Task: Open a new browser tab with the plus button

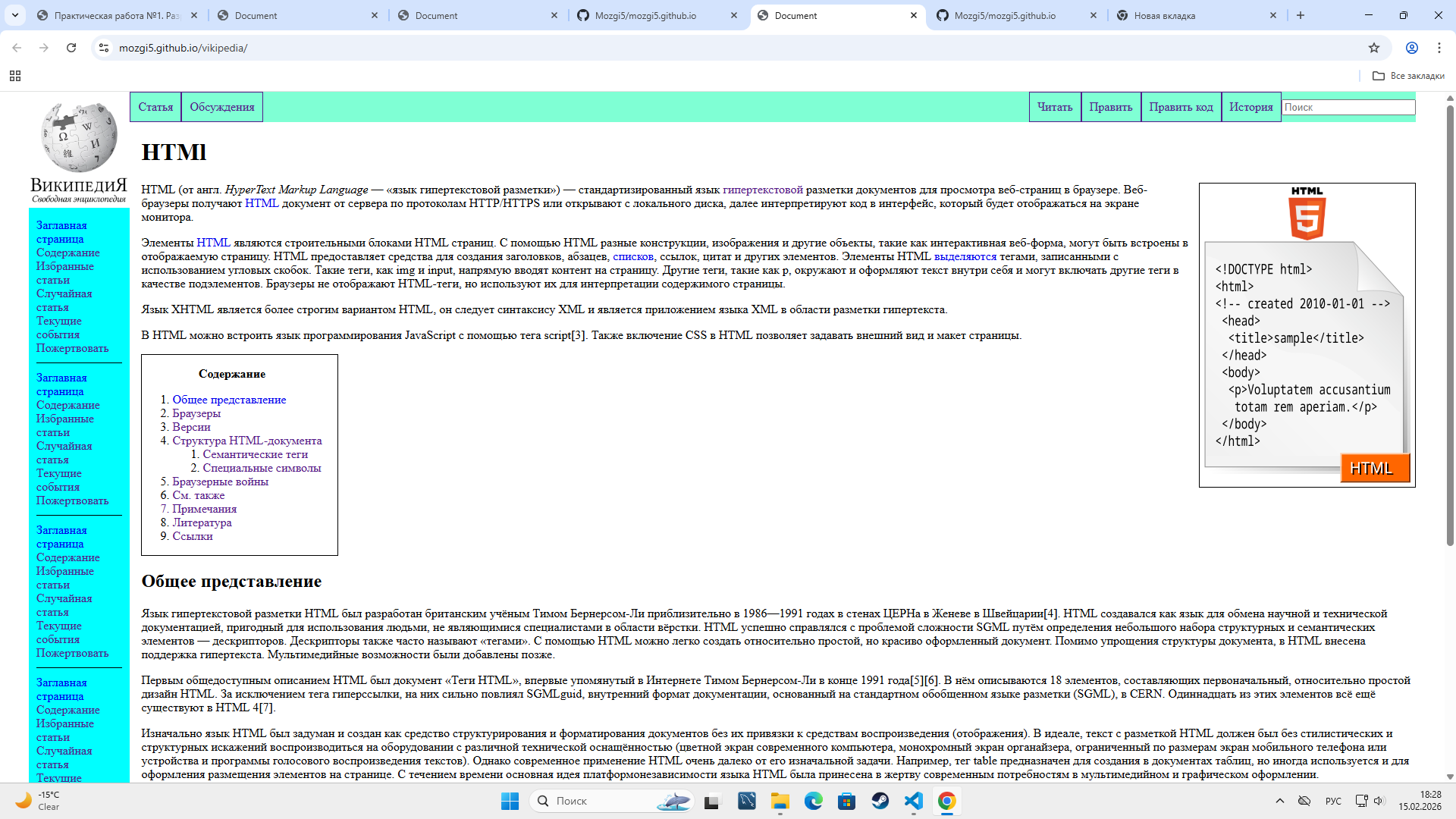Action: point(1301,15)
